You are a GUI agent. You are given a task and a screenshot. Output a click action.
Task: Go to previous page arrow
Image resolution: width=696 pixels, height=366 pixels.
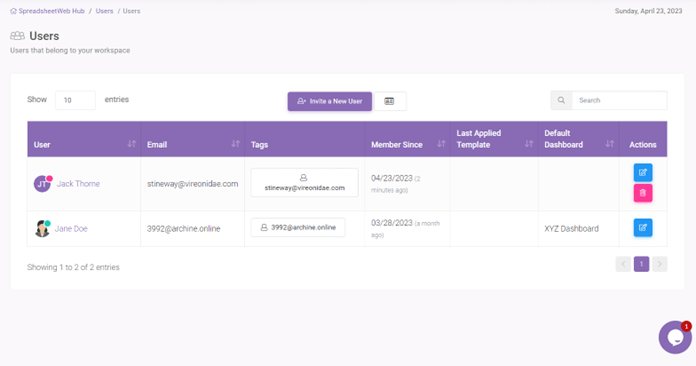623,264
